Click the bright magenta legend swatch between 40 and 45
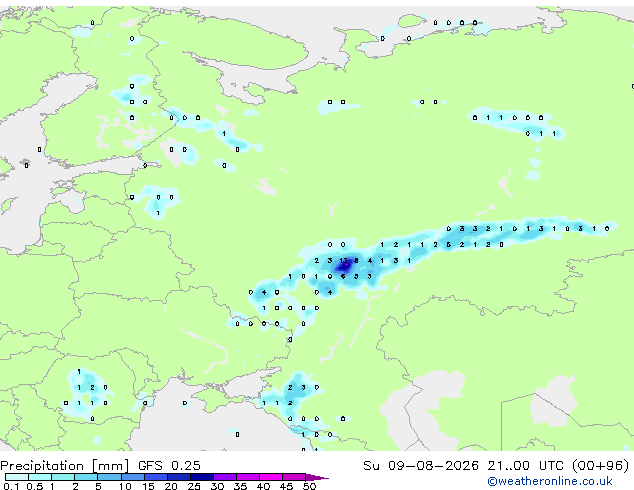 [x=271, y=477]
